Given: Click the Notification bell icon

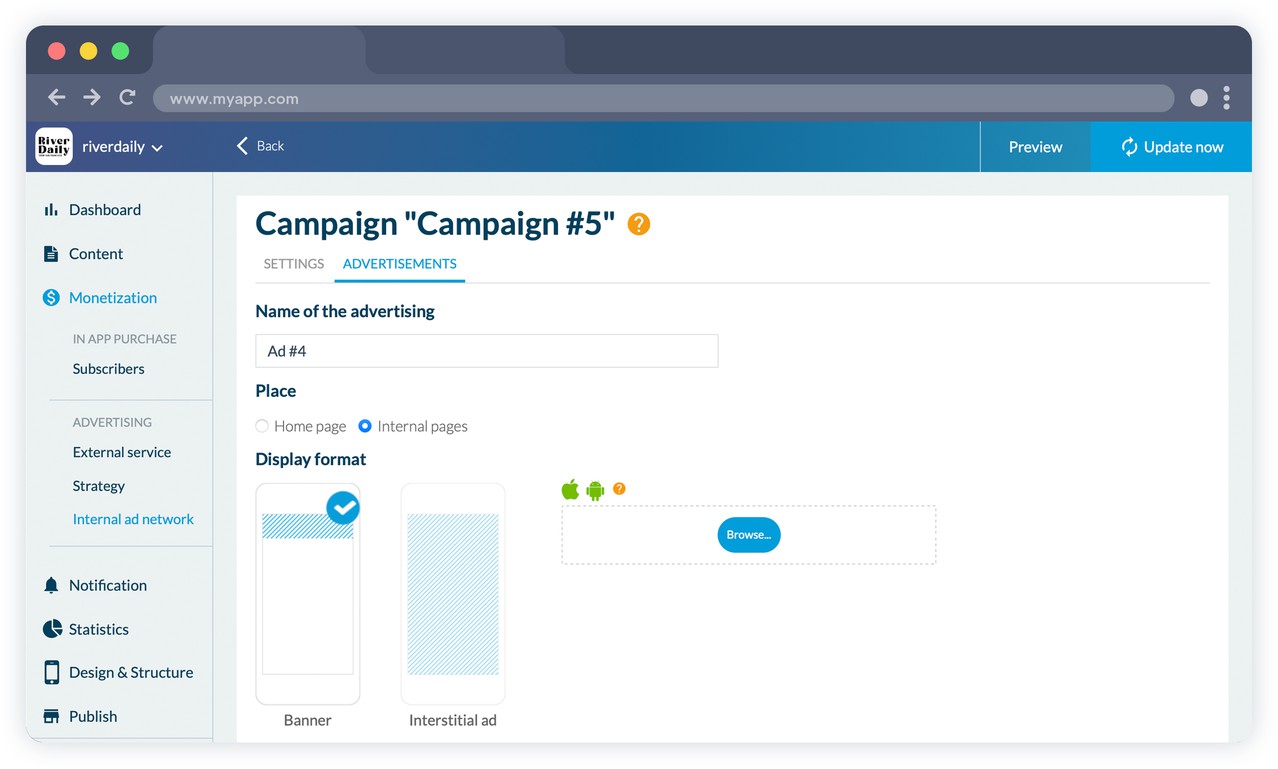Looking at the screenshot, I should 51,586.
